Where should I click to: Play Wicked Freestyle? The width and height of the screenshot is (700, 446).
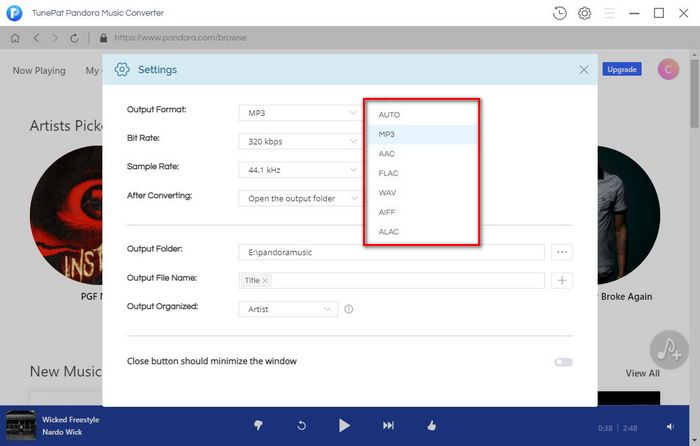coord(344,425)
